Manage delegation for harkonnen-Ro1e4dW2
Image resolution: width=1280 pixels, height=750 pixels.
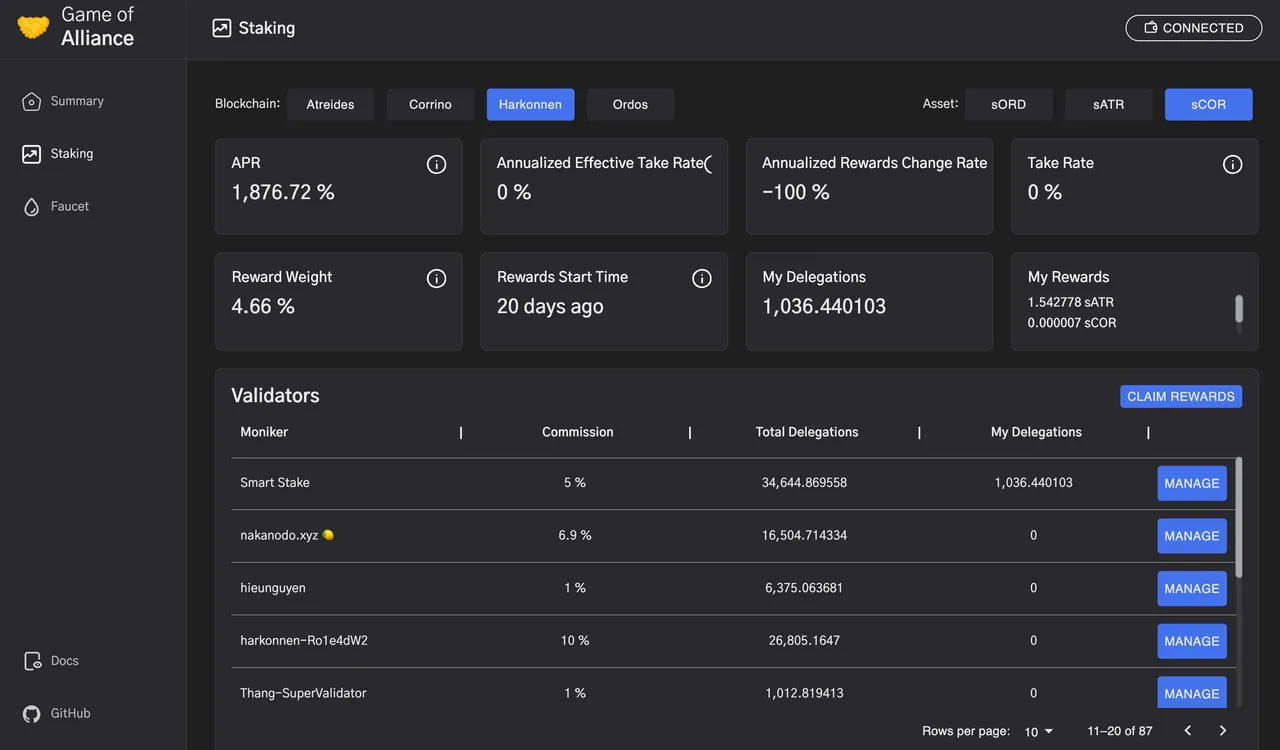[x=1192, y=641]
